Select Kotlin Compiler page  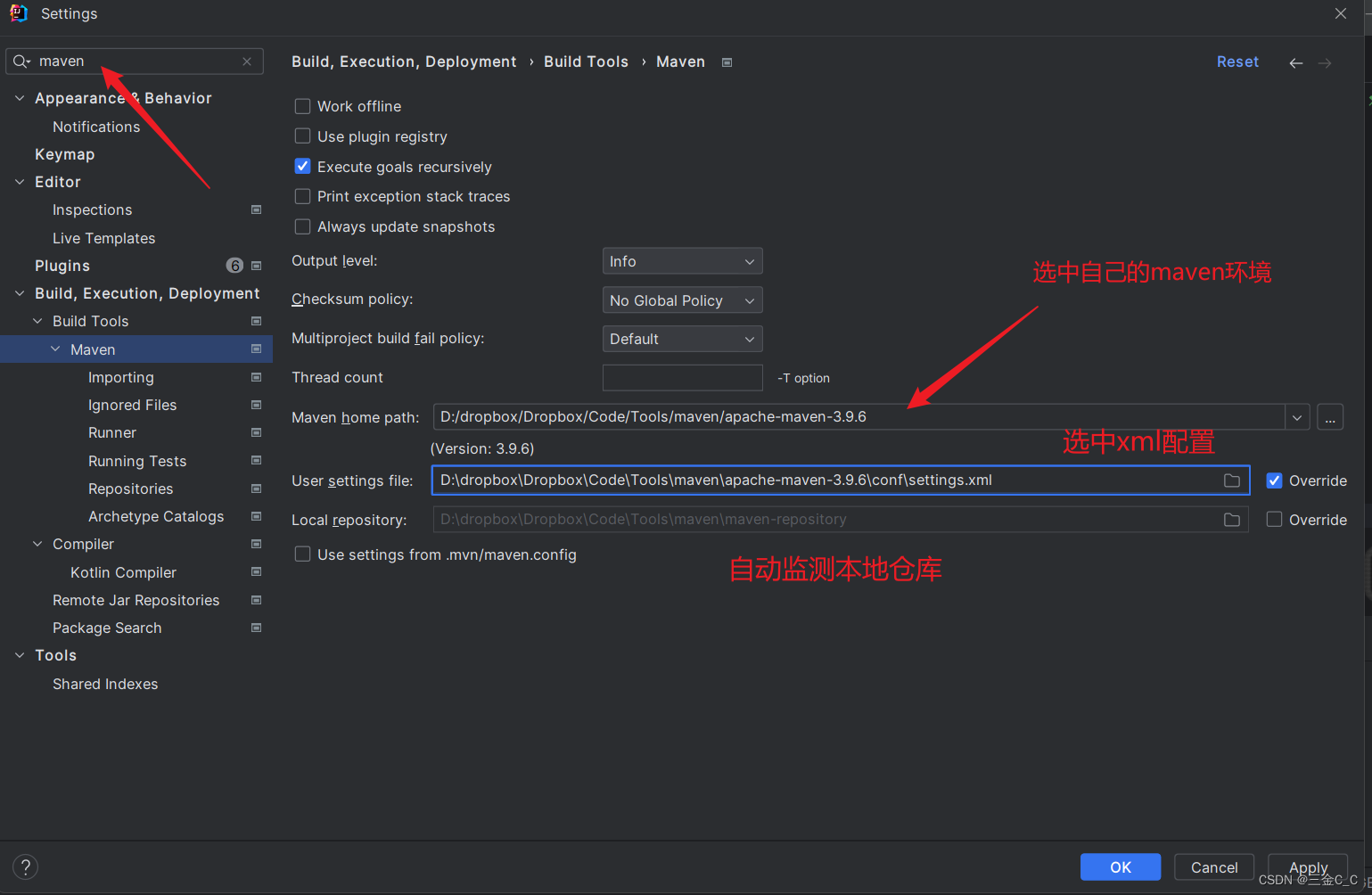(x=123, y=572)
